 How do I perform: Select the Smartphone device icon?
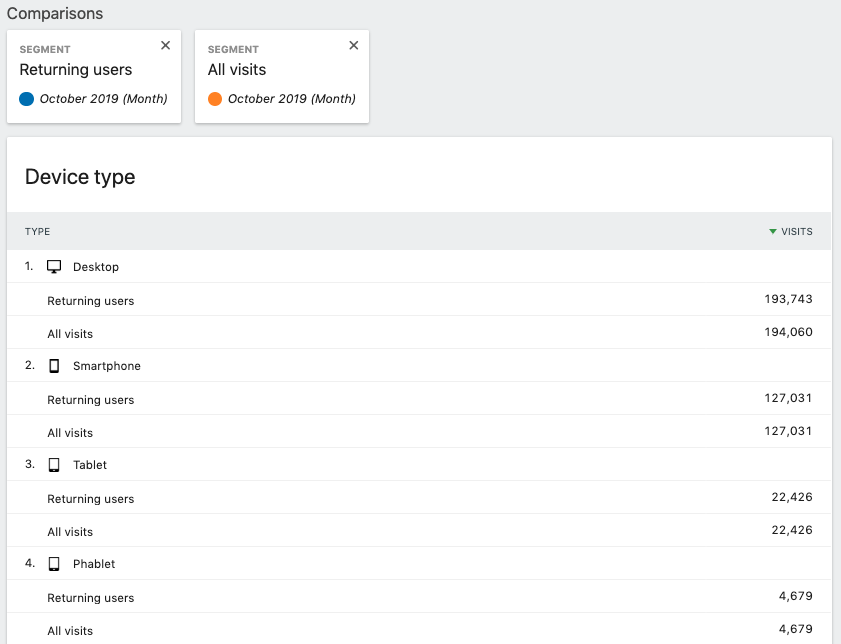tap(53, 365)
